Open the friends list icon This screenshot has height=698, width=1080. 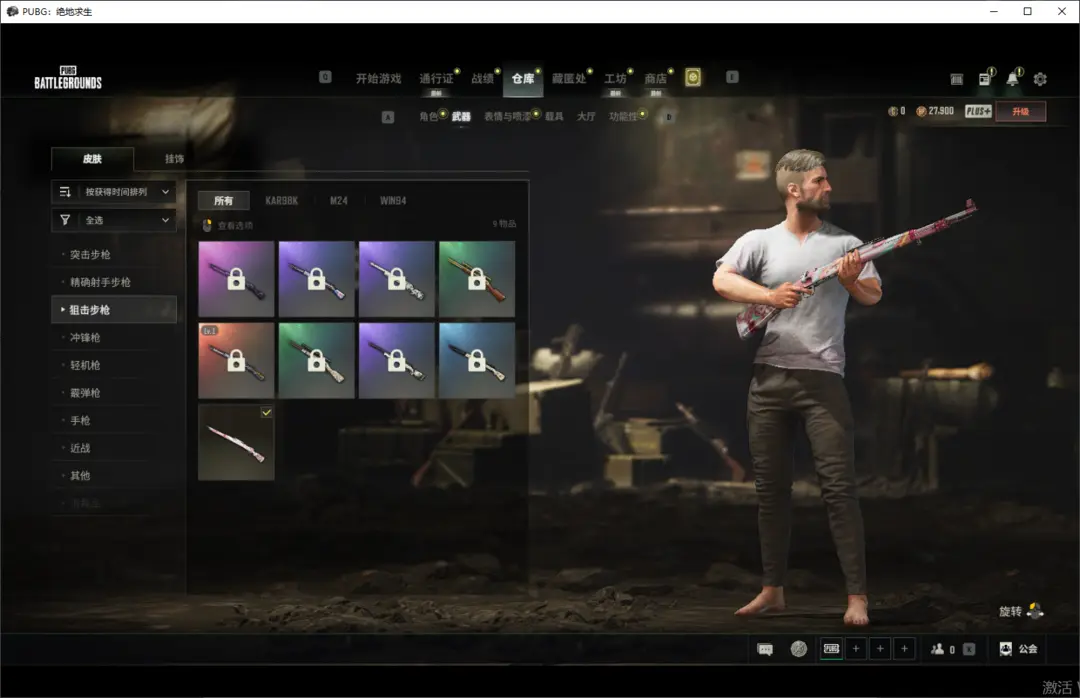pos(937,649)
